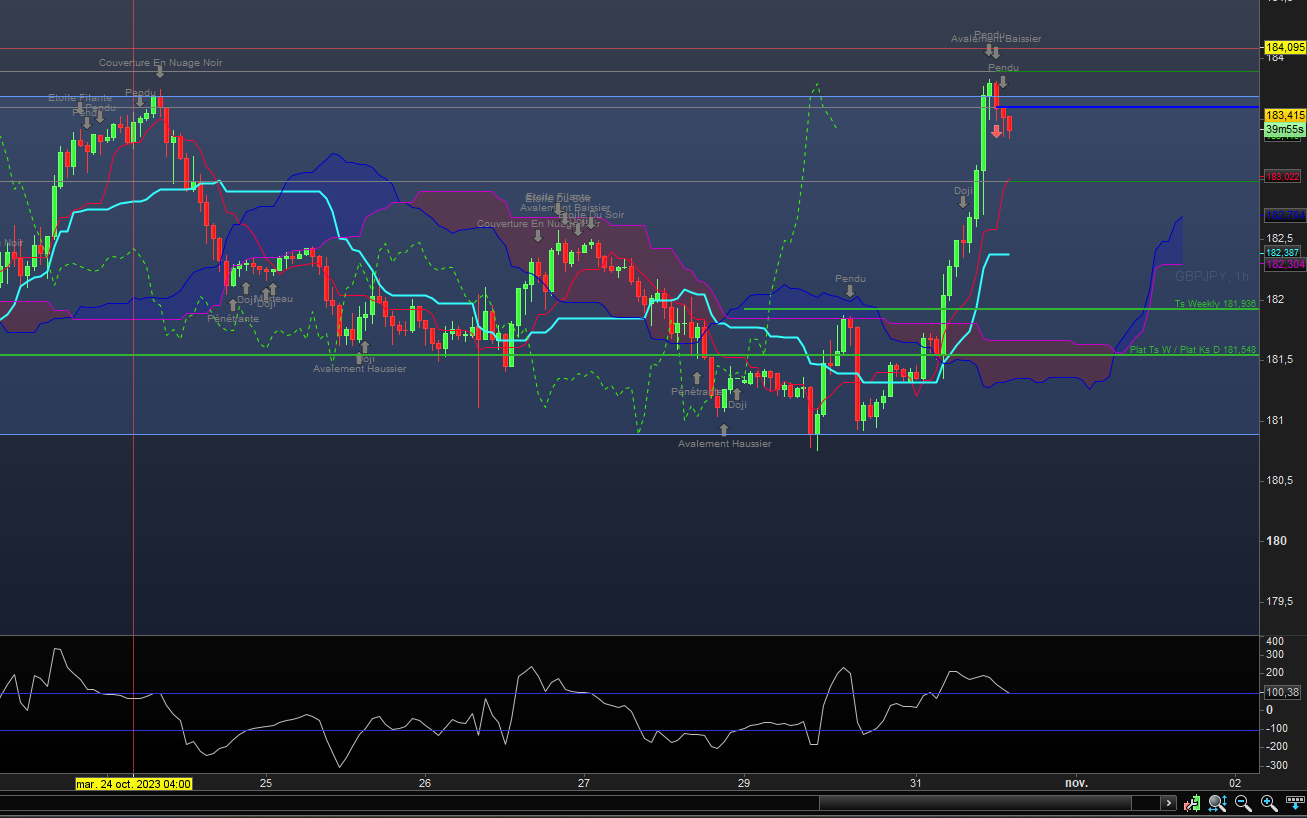The image size is (1307, 818).
Task: Click the red down arrow beside latest candles
Action: [x=997, y=131]
